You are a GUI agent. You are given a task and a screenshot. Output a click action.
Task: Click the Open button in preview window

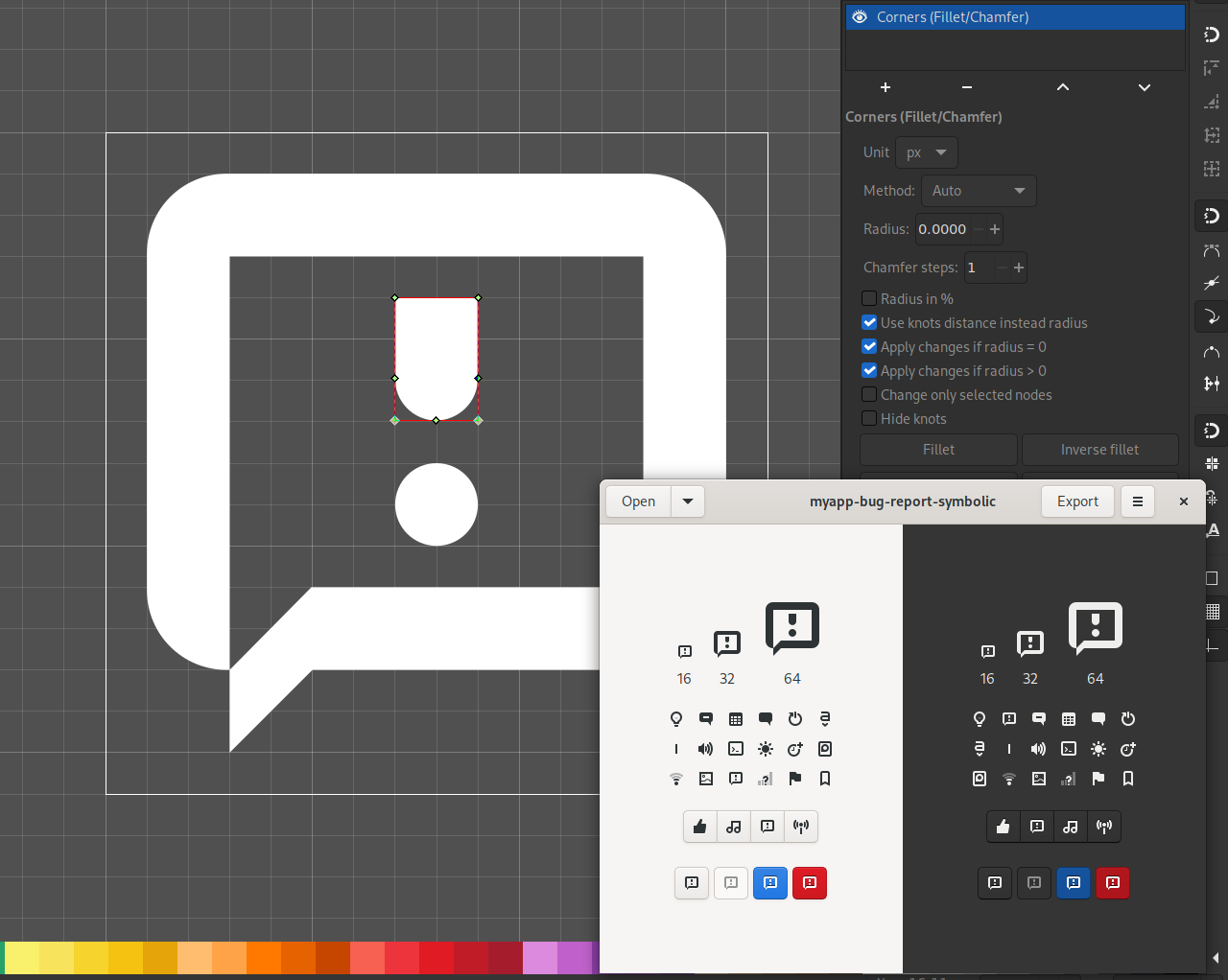tap(638, 502)
